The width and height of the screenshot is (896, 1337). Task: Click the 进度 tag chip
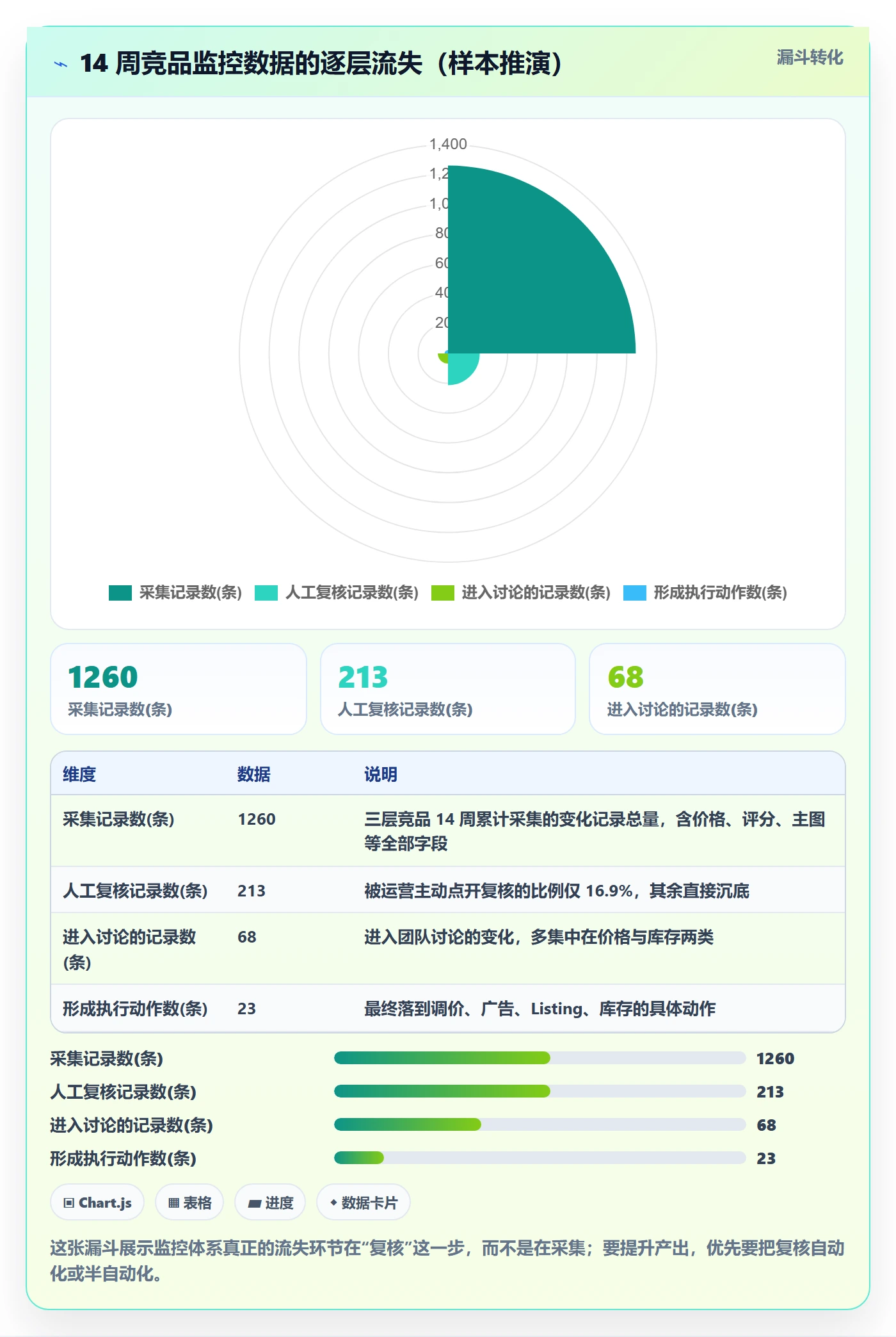(x=270, y=1203)
